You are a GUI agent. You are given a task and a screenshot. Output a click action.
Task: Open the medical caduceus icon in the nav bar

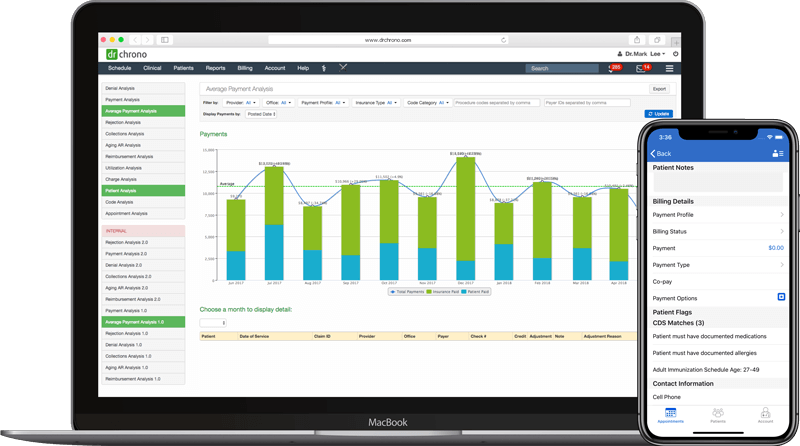click(x=323, y=68)
